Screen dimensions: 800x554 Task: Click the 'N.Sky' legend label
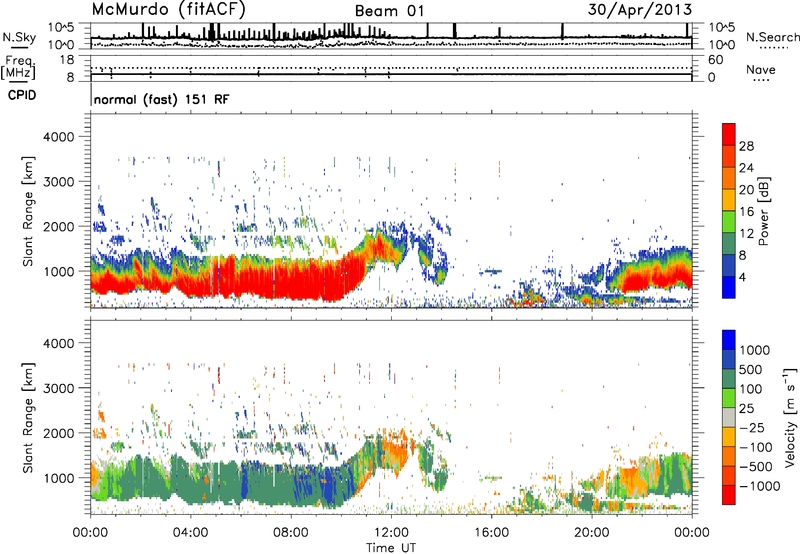coord(19,37)
